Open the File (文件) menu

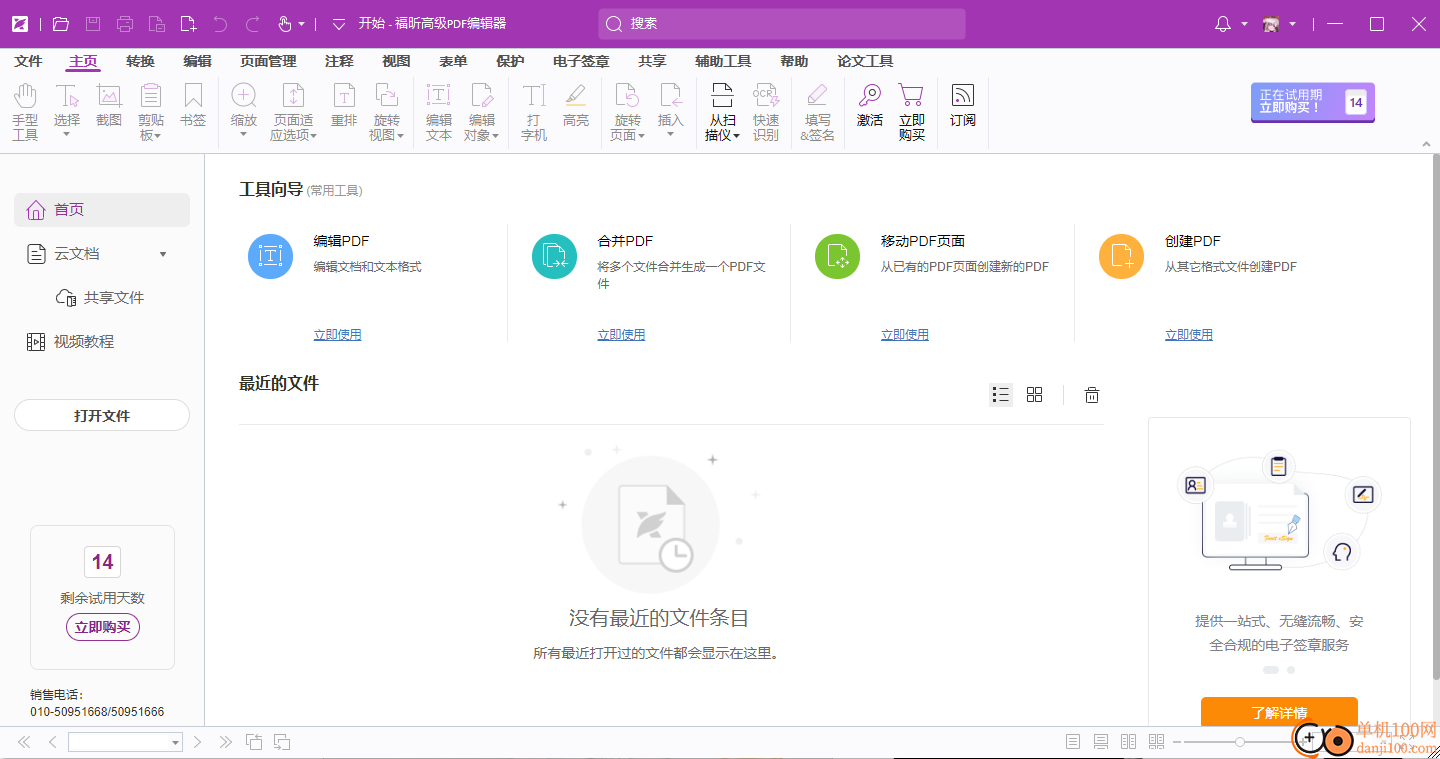point(29,61)
